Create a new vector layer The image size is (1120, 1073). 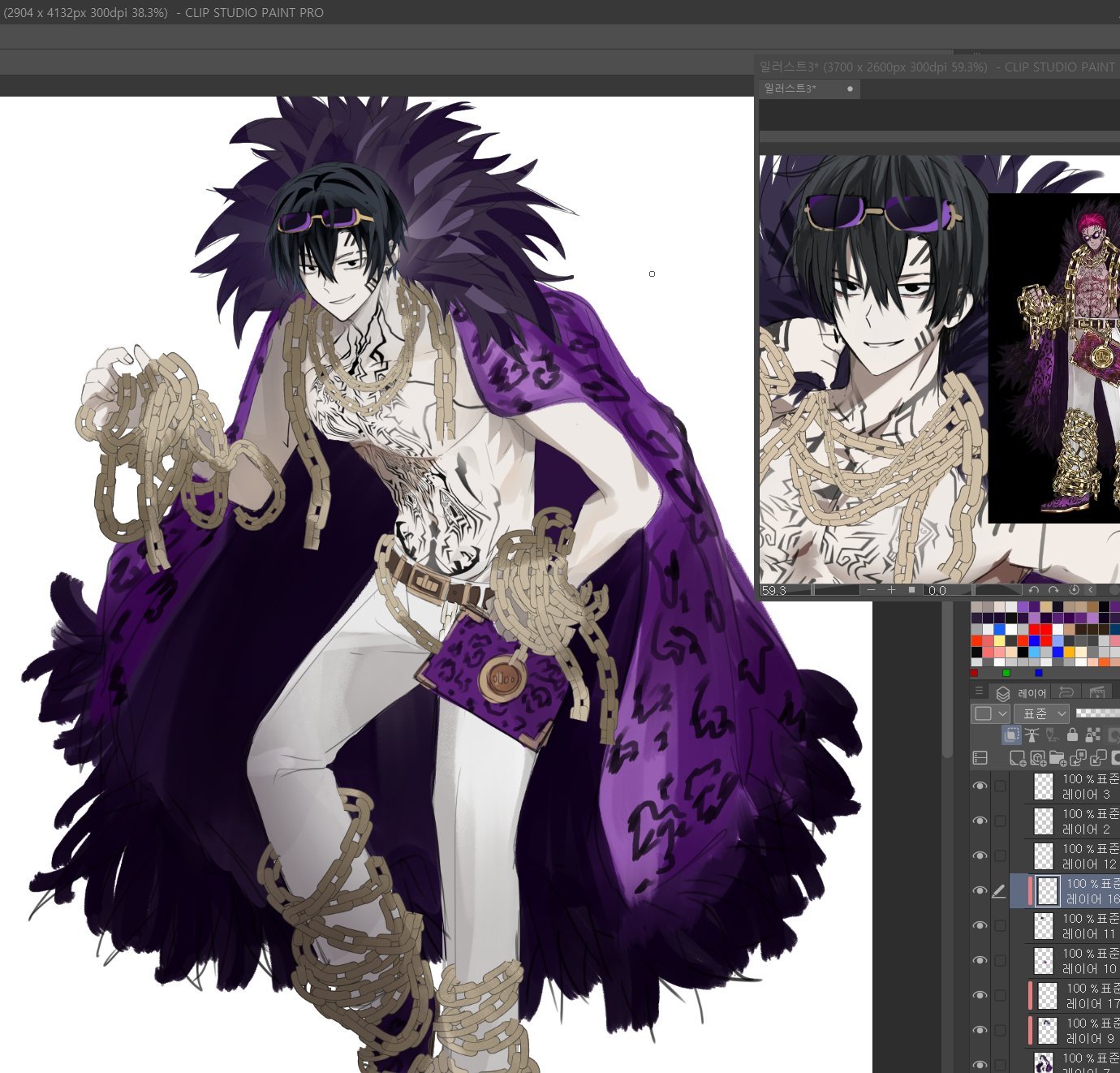pyautogui.click(x=1037, y=758)
